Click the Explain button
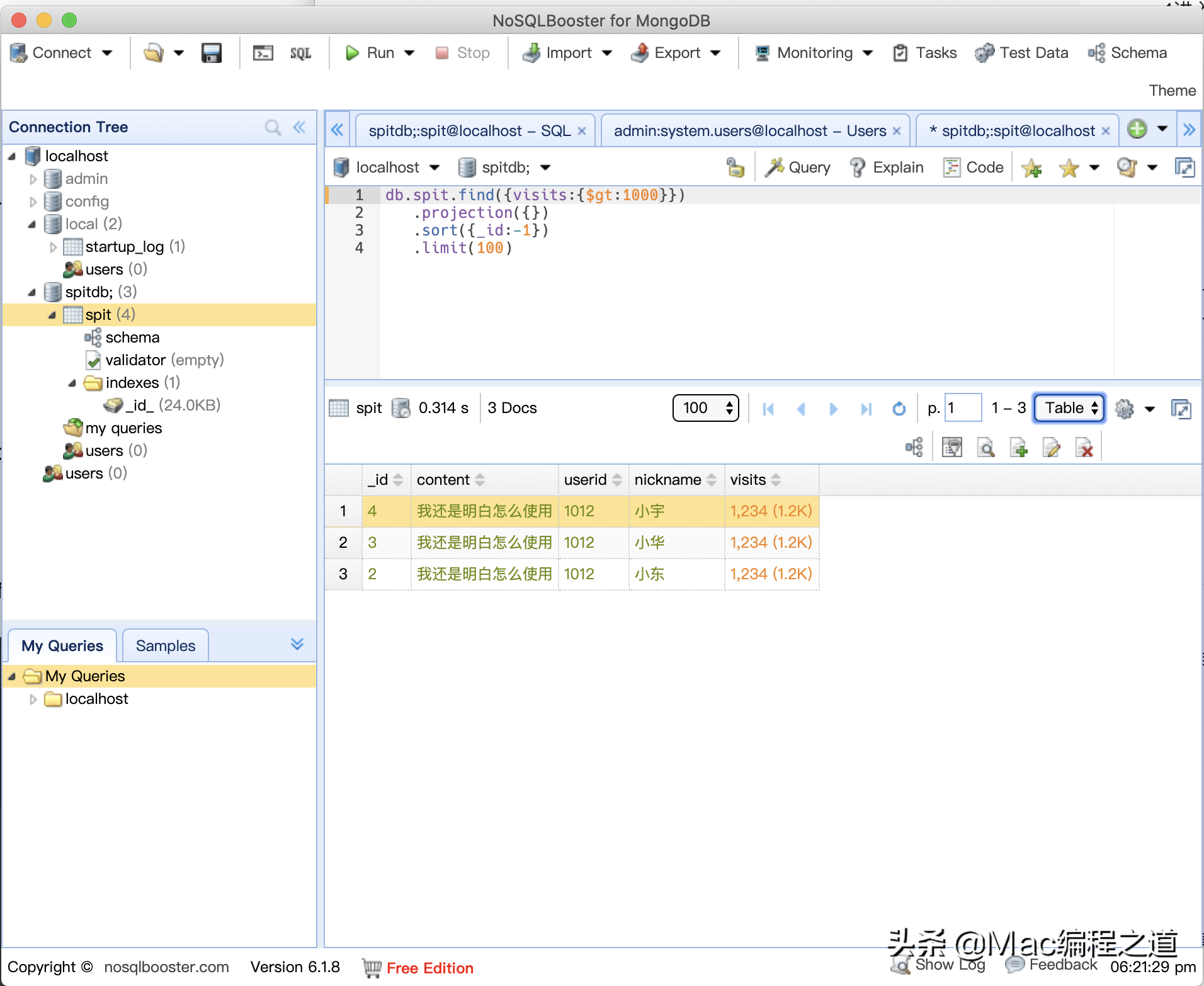1204x986 pixels. pyautogui.click(x=886, y=167)
